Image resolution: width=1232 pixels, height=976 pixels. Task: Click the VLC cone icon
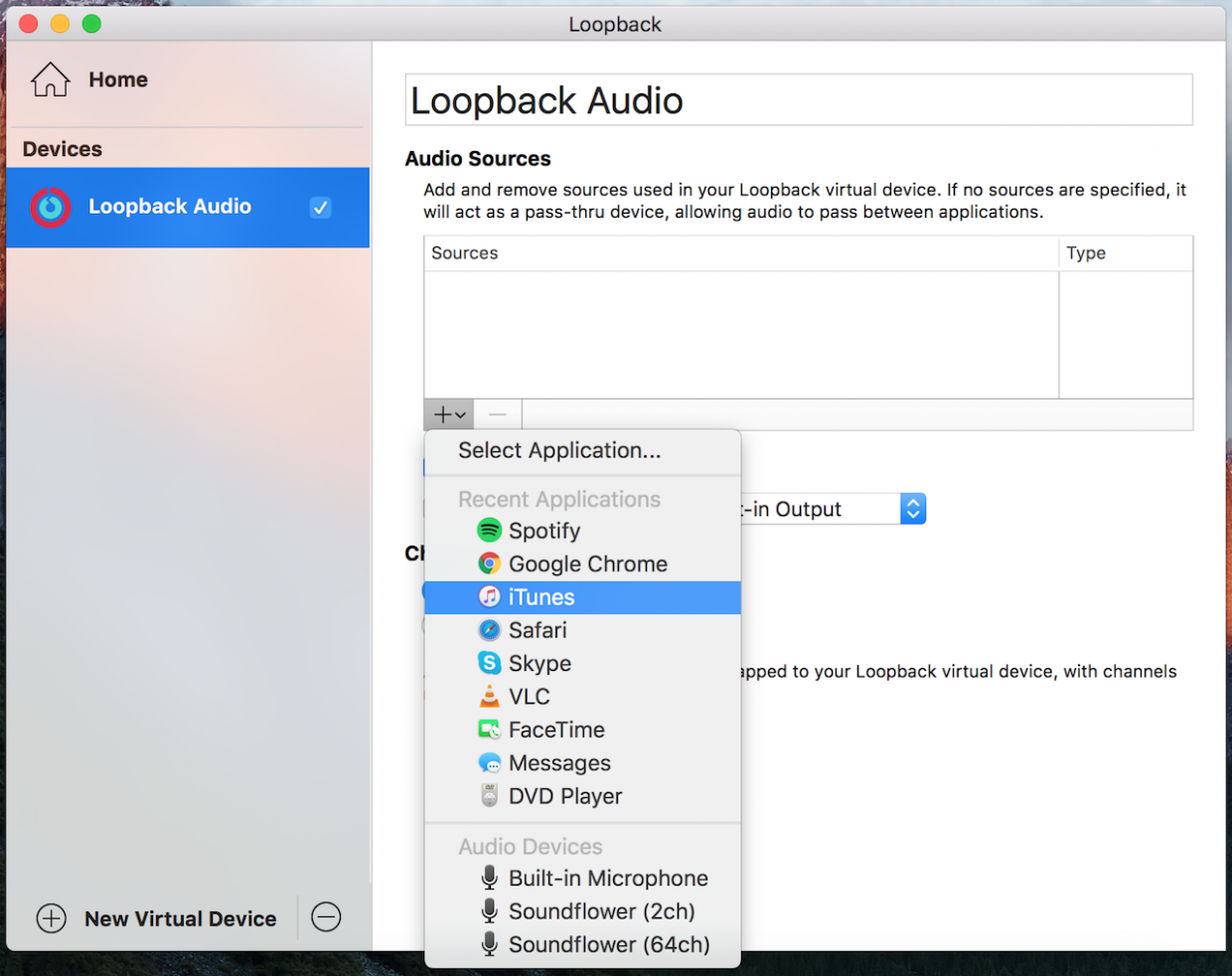point(489,697)
